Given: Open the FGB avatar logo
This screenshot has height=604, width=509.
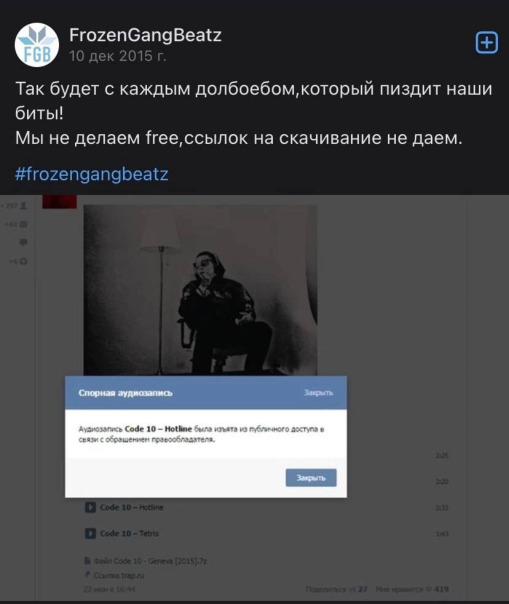Looking at the screenshot, I should (37, 45).
